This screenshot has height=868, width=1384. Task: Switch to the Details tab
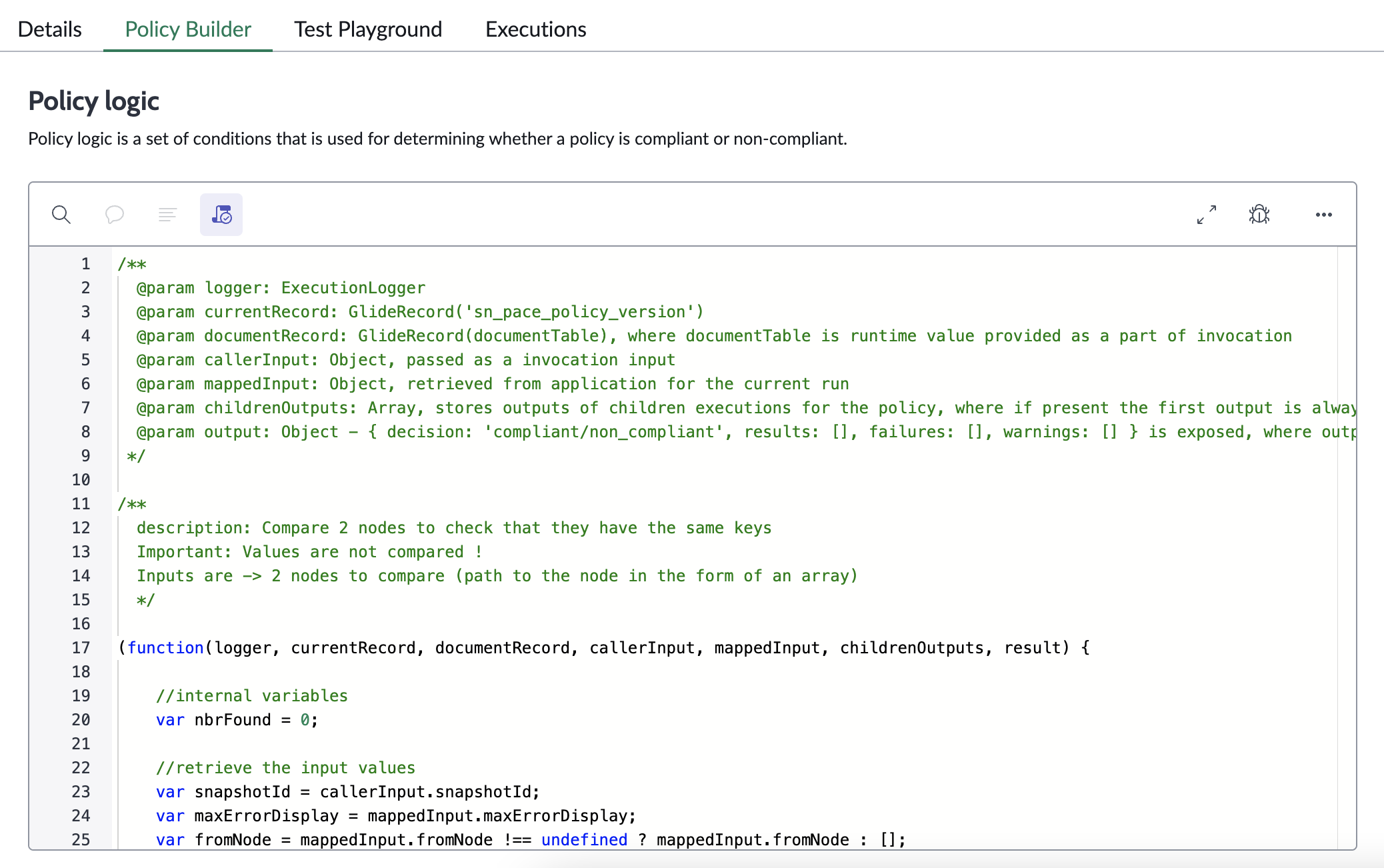click(x=50, y=29)
